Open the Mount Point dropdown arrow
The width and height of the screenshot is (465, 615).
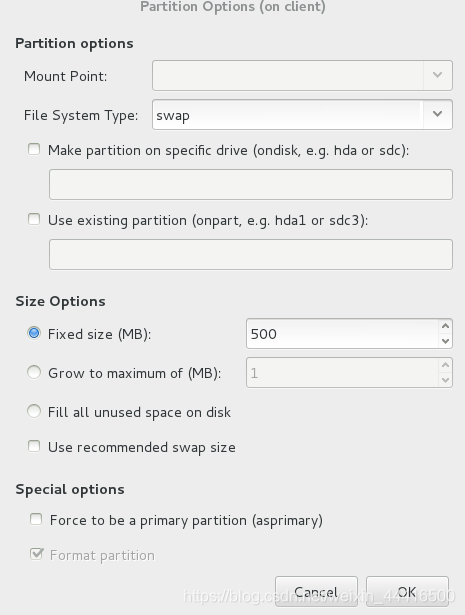click(x=438, y=75)
